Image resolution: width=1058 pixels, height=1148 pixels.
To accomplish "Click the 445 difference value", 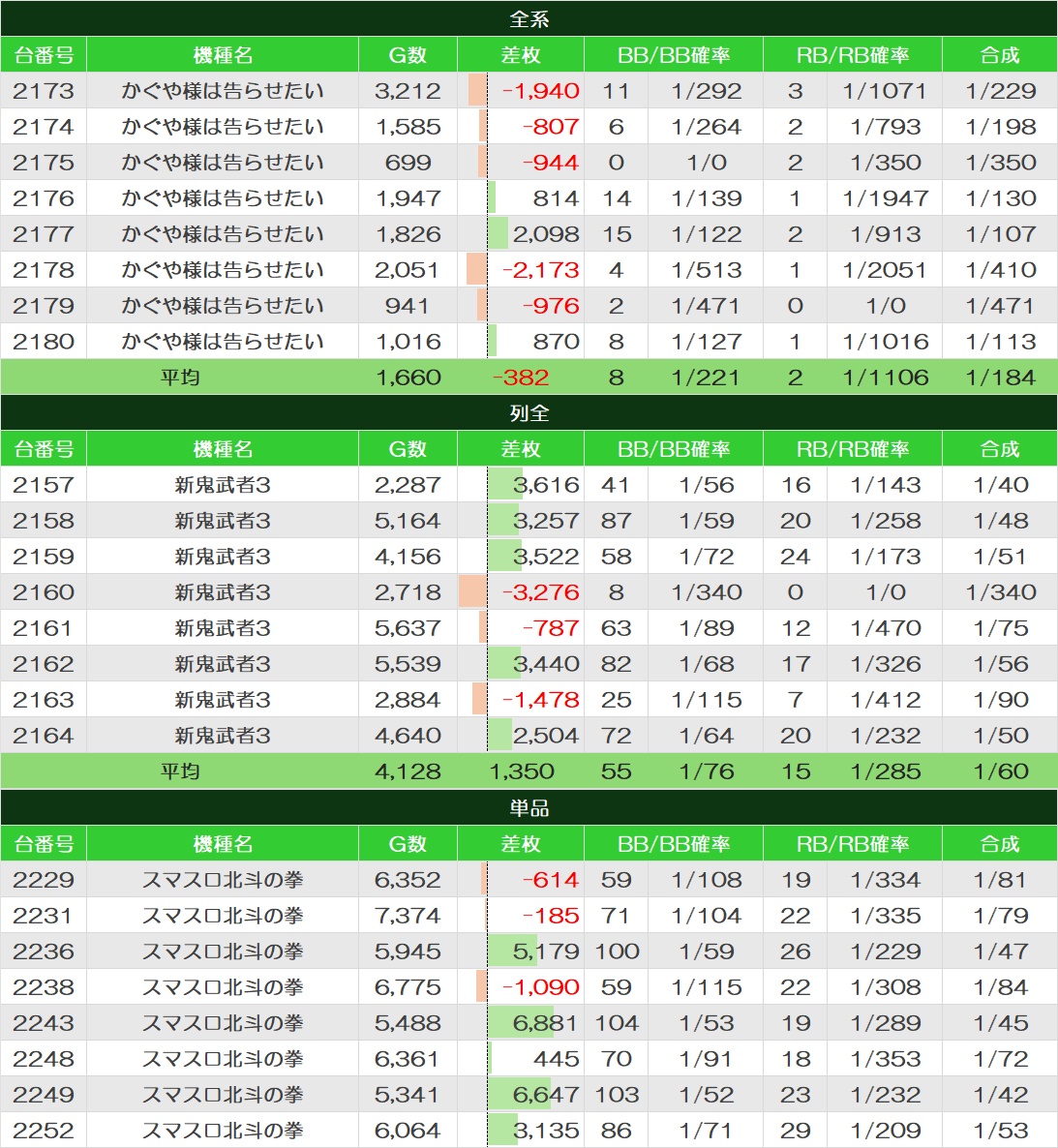I will (x=556, y=1059).
